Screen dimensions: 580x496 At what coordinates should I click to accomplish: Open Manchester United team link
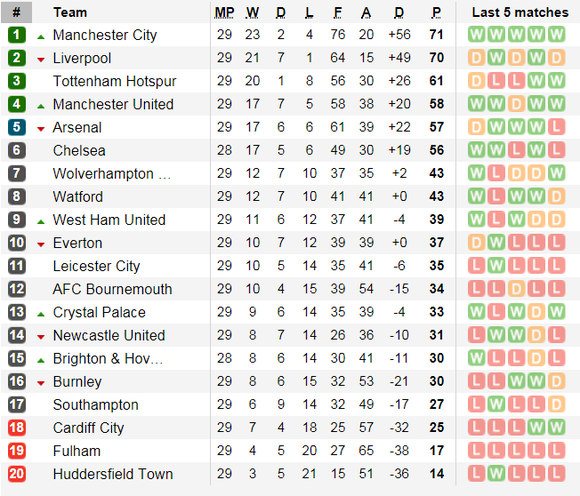(113, 104)
